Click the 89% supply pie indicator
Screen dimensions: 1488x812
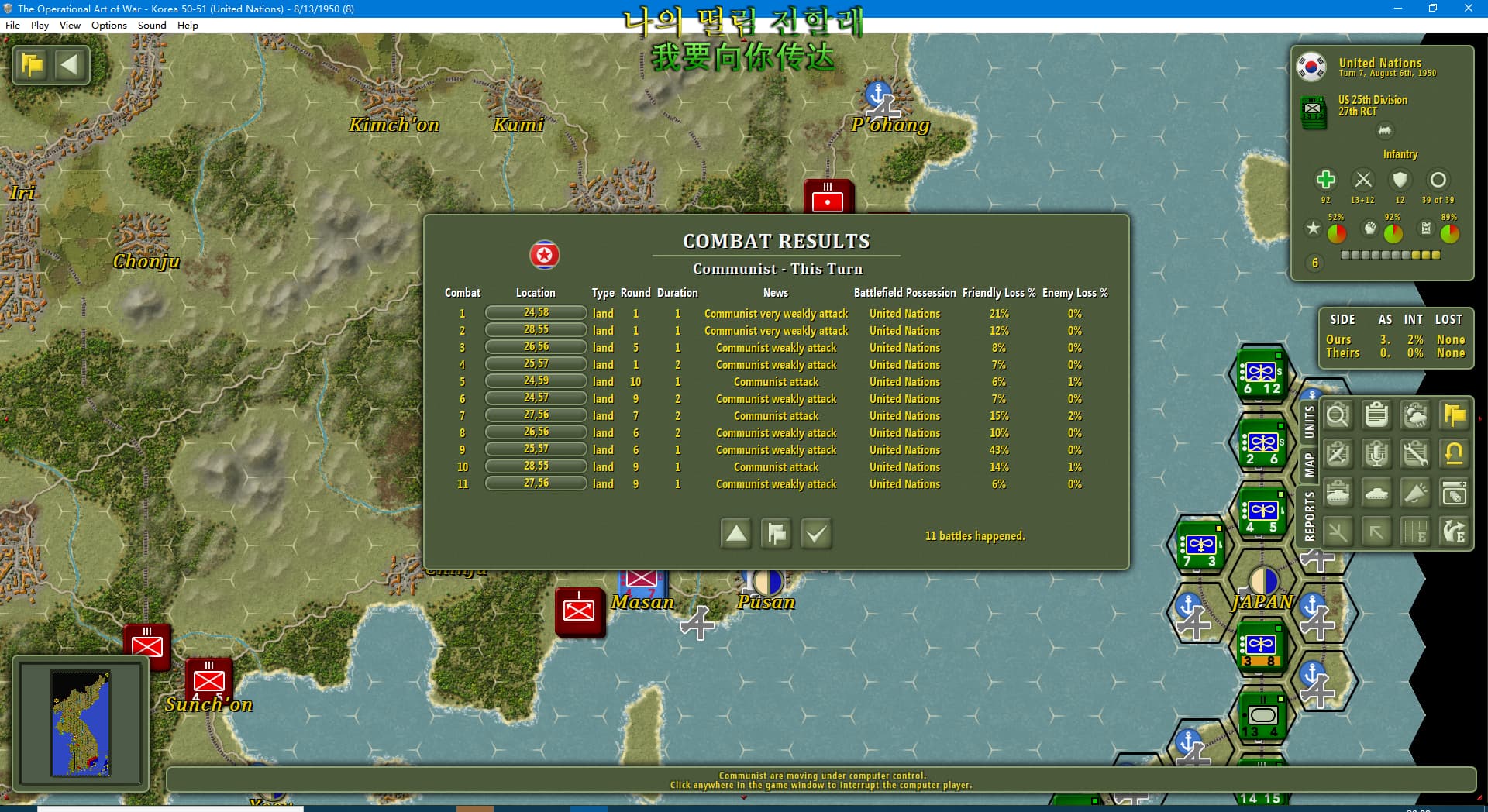[1450, 232]
